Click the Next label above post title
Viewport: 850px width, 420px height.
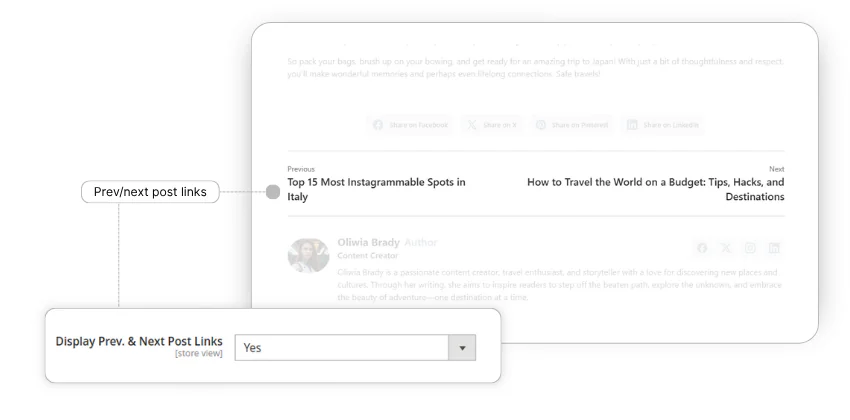click(776, 169)
